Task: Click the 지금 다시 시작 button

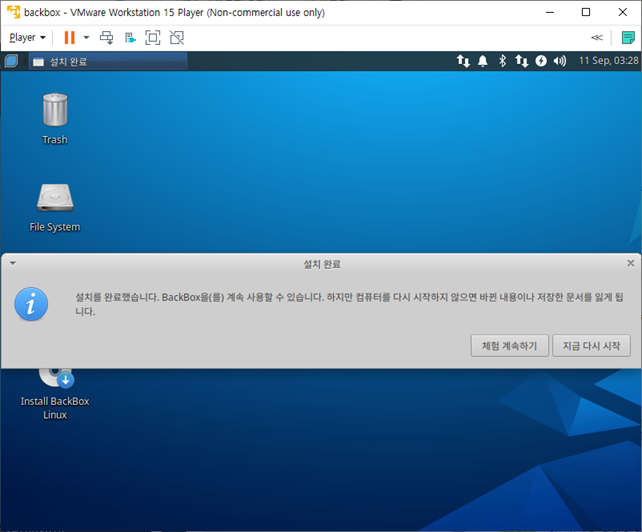Action: [591, 346]
